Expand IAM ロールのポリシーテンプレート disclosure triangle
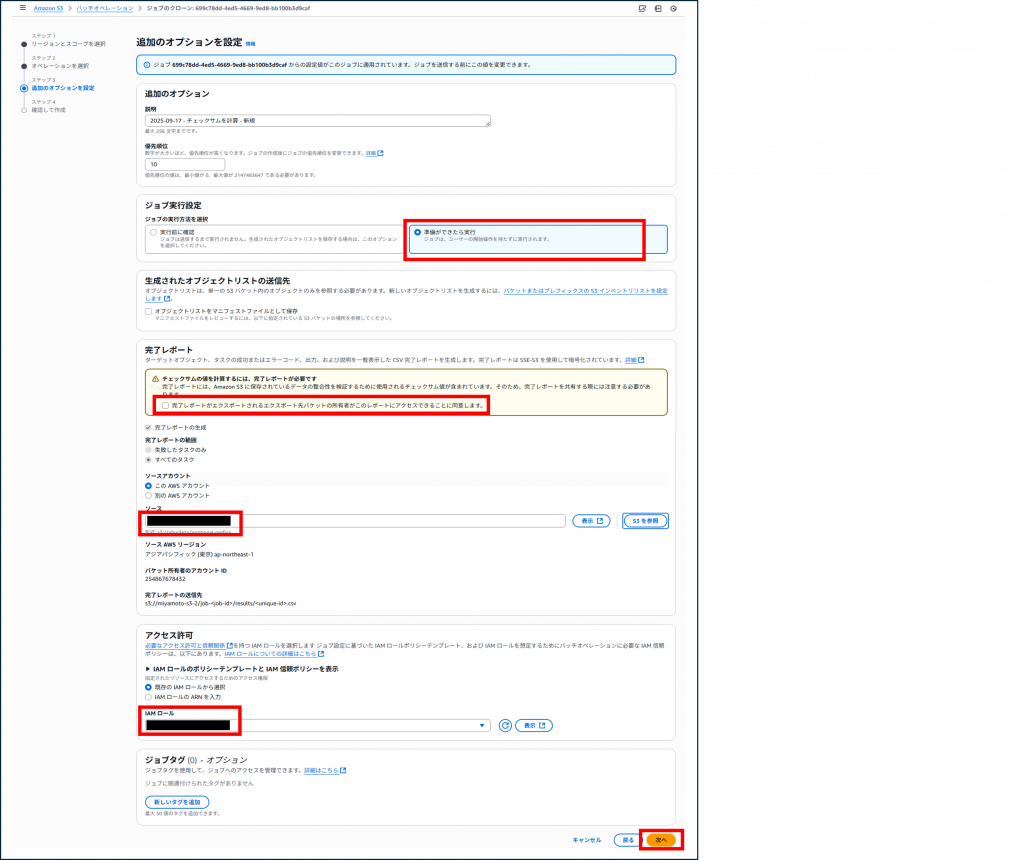1024x860 pixels. 149,668
